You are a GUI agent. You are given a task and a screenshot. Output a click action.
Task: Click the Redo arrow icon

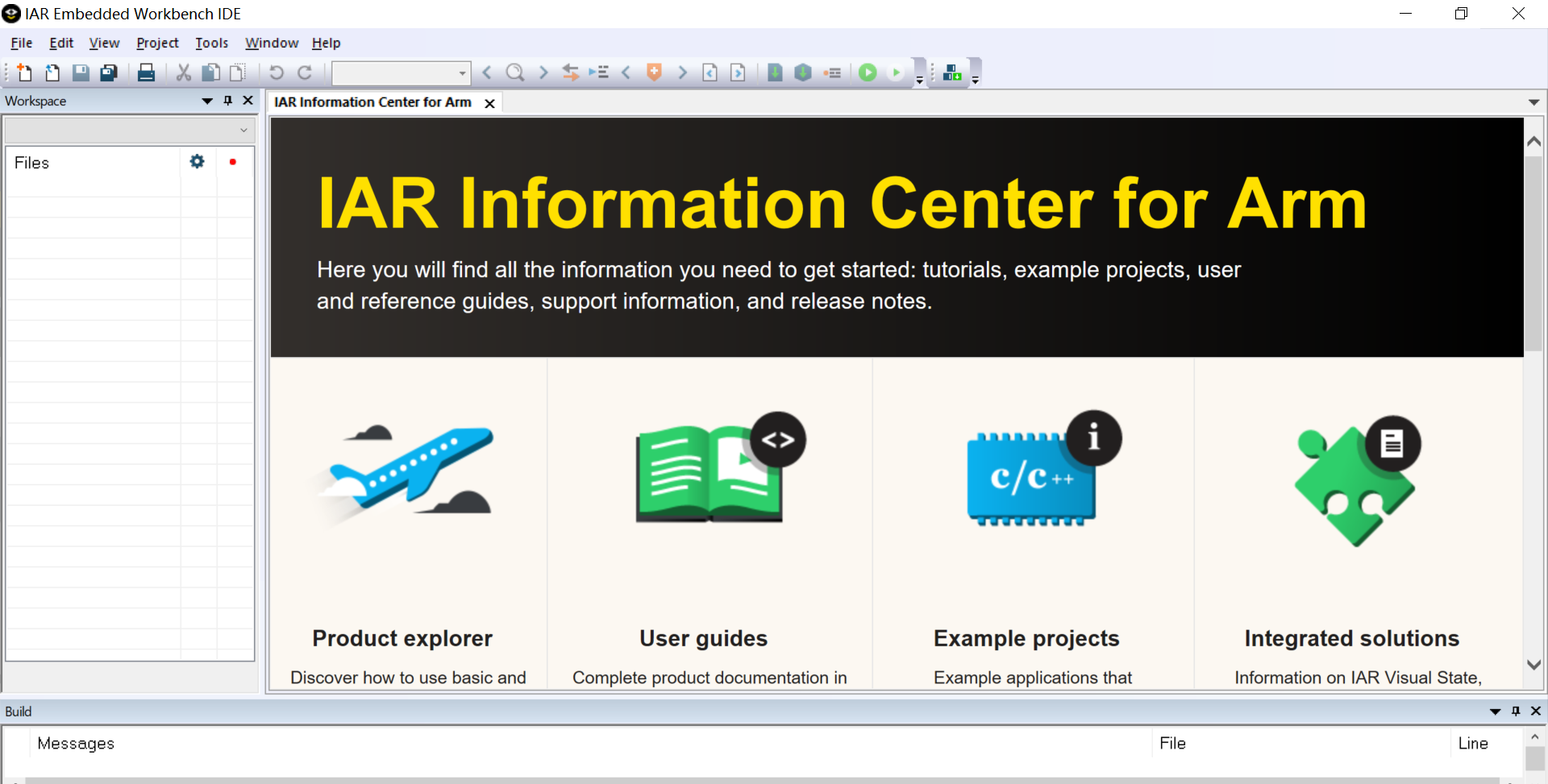(305, 73)
